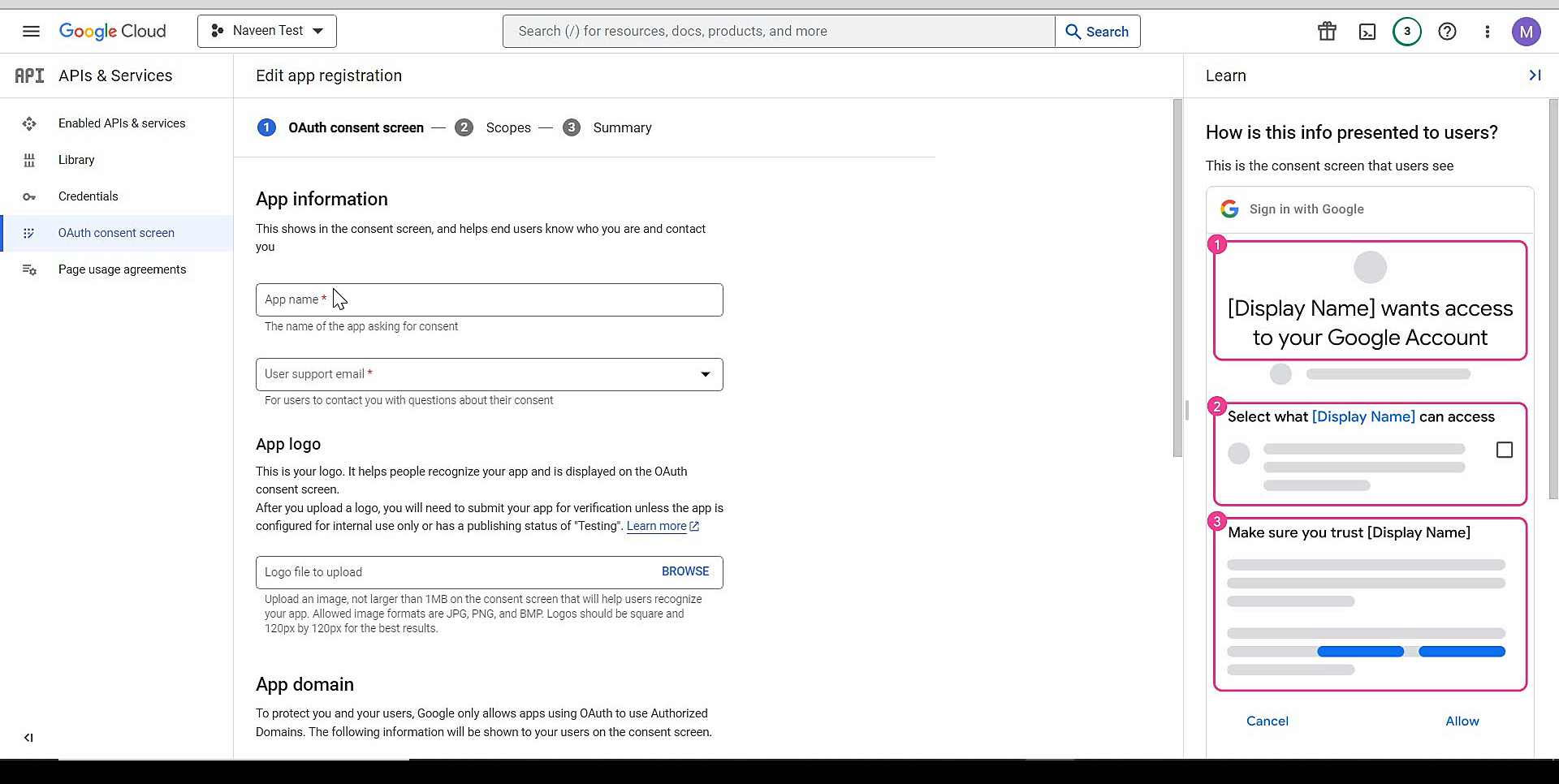Collapse the left navigation sidebar
The width and height of the screenshot is (1559, 784).
click(x=28, y=738)
